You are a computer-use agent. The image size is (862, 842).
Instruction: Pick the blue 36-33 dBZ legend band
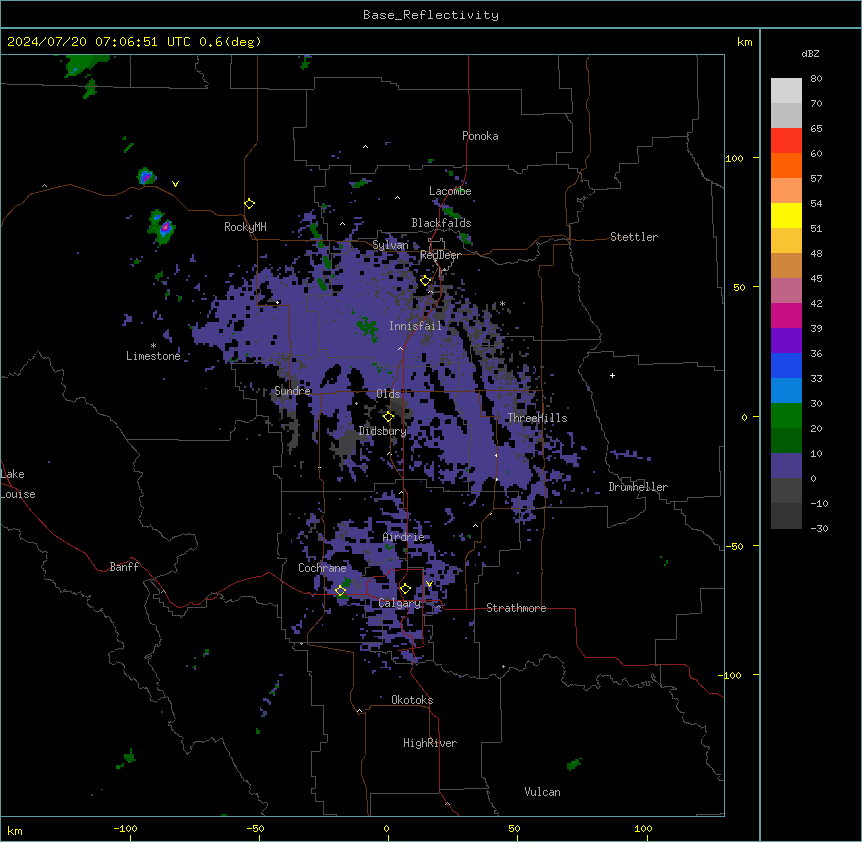786,365
